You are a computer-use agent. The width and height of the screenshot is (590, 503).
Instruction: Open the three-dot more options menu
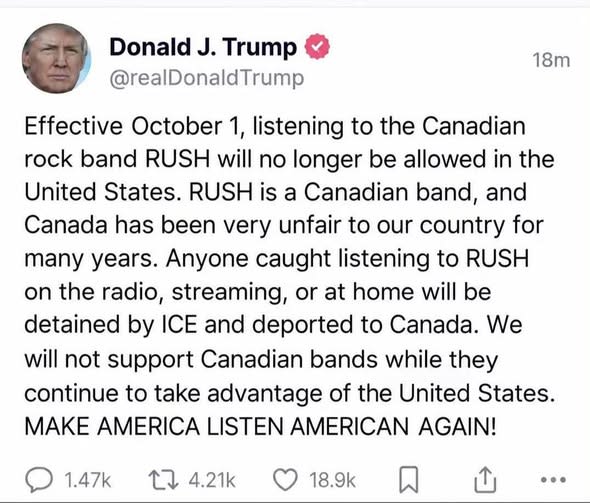[x=553, y=480]
